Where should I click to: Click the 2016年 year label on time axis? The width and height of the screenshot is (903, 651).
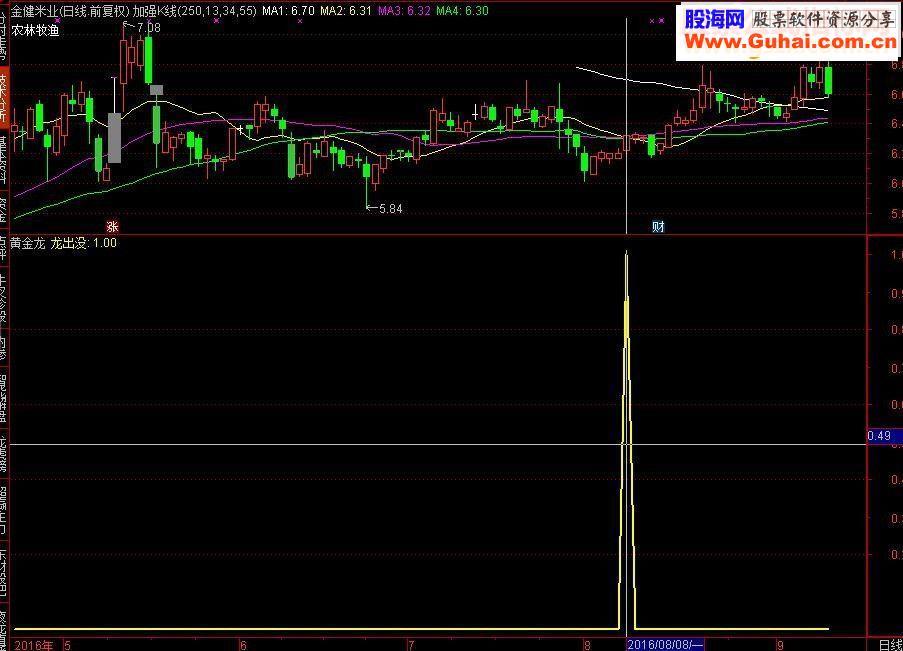click(33, 645)
